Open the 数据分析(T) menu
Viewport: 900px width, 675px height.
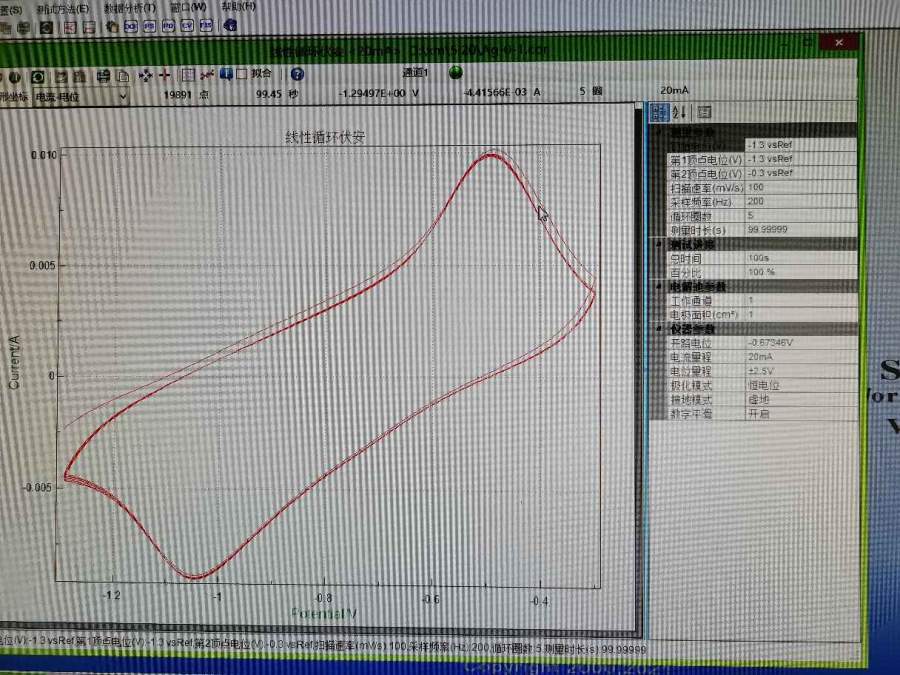(x=130, y=7)
